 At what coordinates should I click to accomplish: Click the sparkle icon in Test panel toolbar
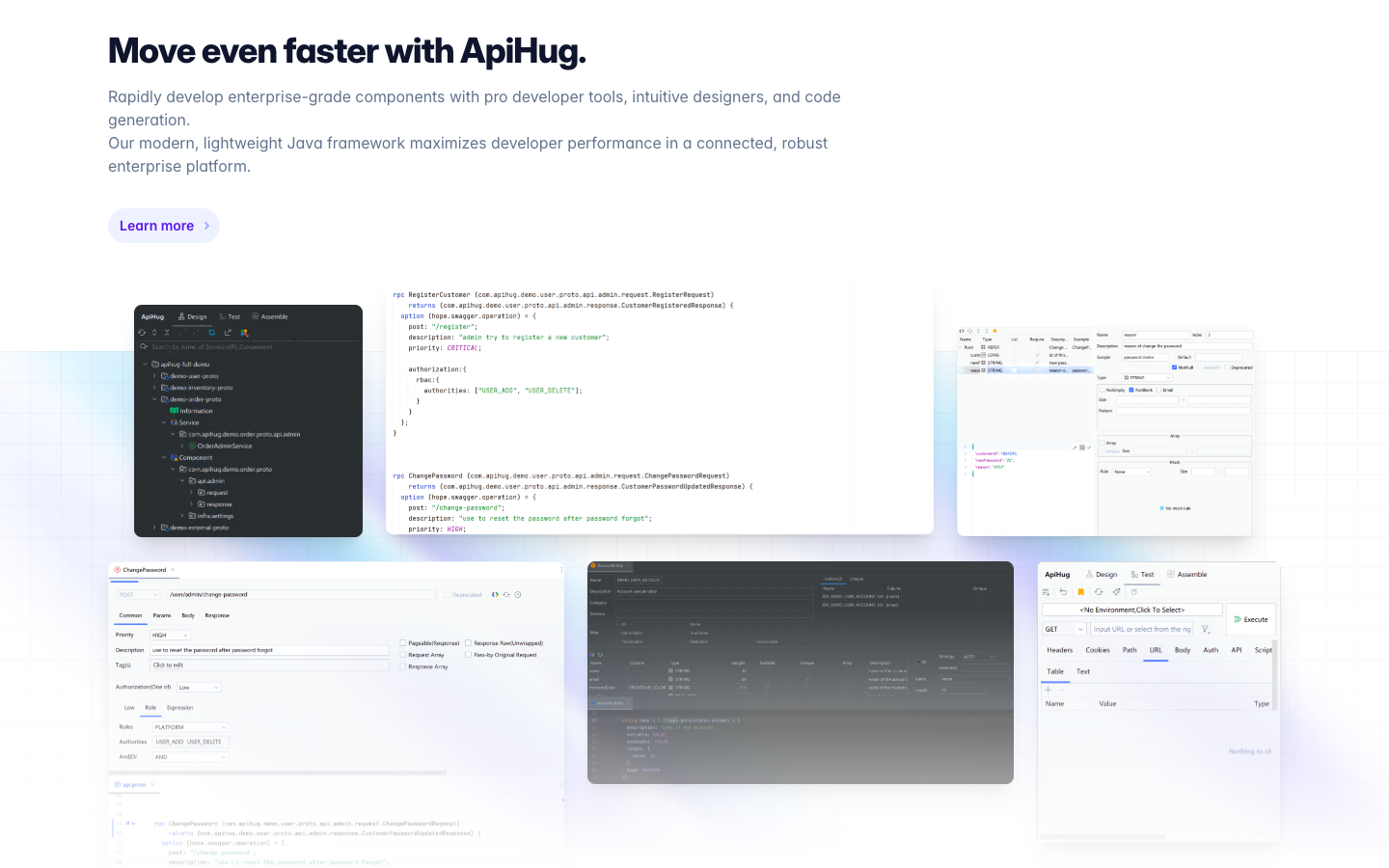pos(1116,592)
